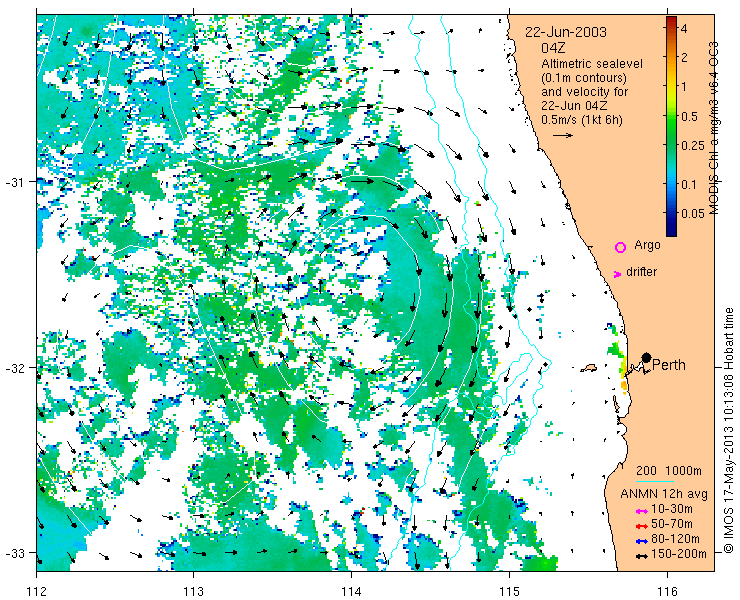The height and width of the screenshot is (600, 740).
Task: Click the colorbar value '0.05'
Action: [x=692, y=214]
